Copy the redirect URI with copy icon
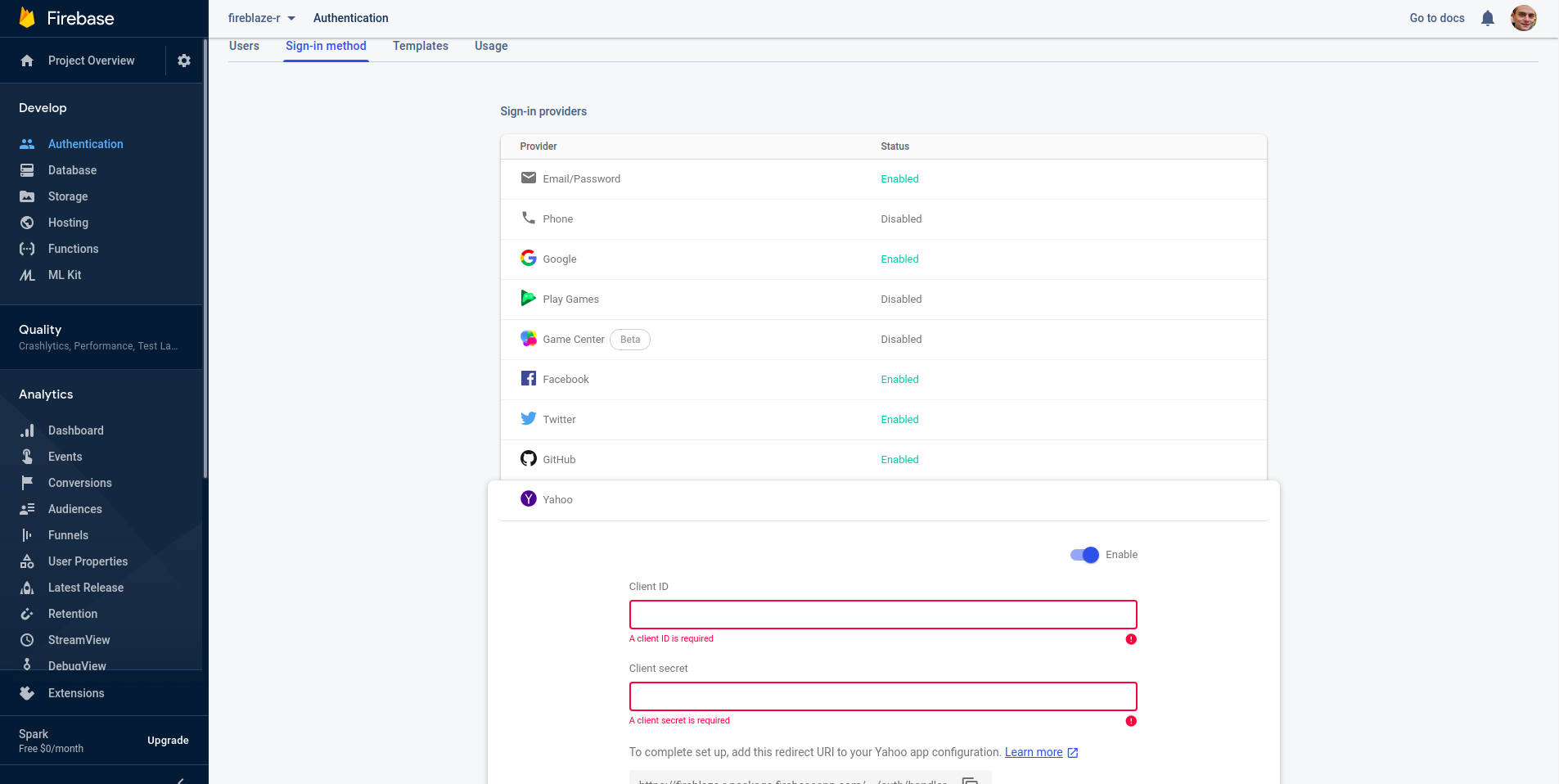The width and height of the screenshot is (1559, 784). pyautogui.click(x=971, y=780)
